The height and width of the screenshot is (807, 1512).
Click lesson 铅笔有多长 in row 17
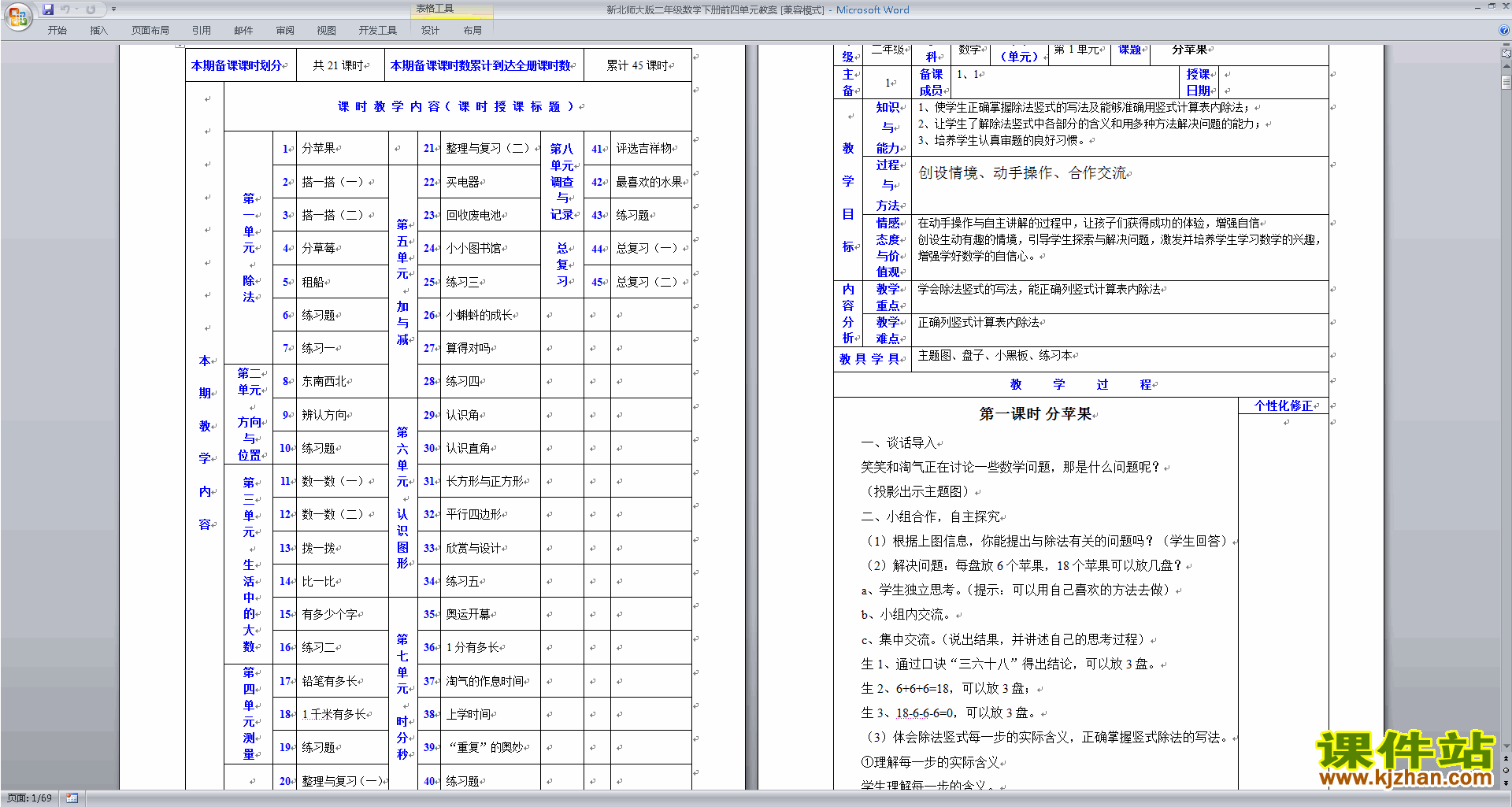click(x=330, y=681)
